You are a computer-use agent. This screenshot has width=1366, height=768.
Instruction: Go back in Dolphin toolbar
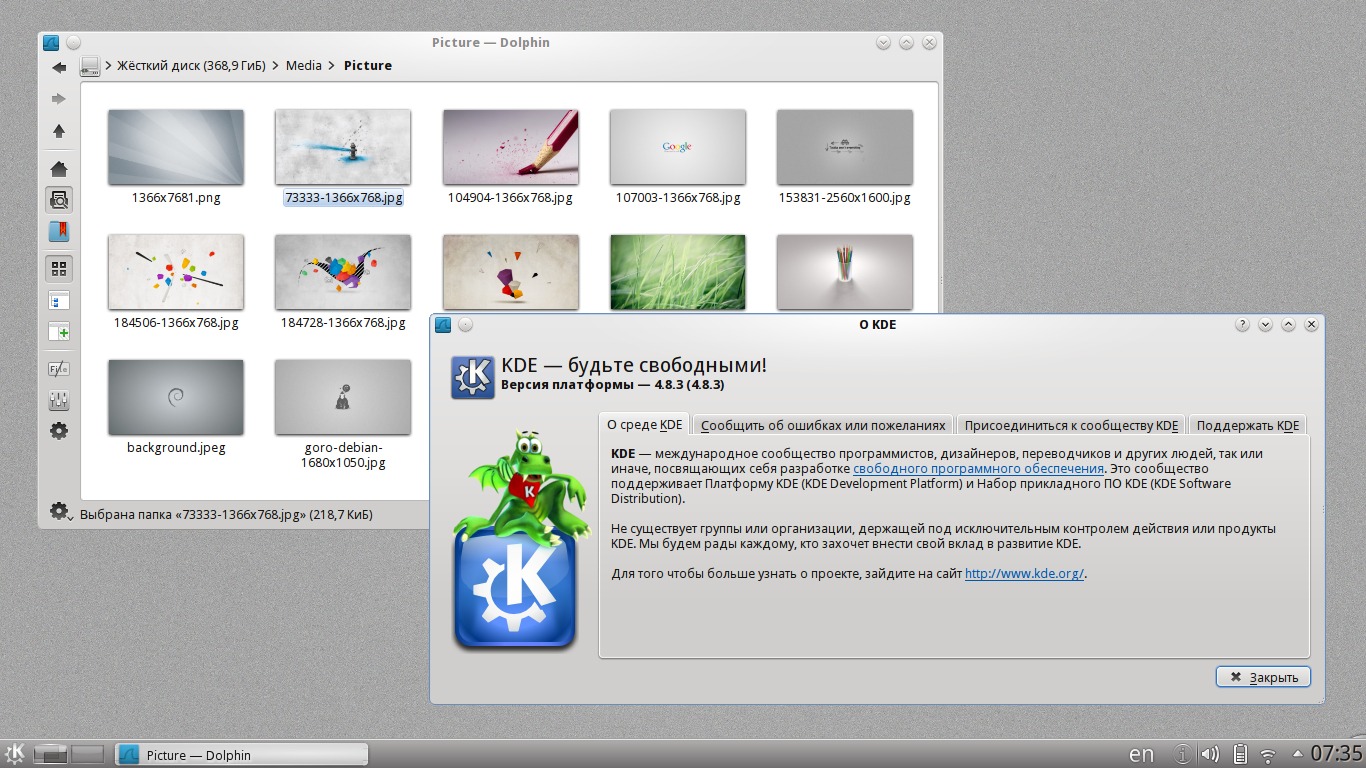(x=59, y=67)
